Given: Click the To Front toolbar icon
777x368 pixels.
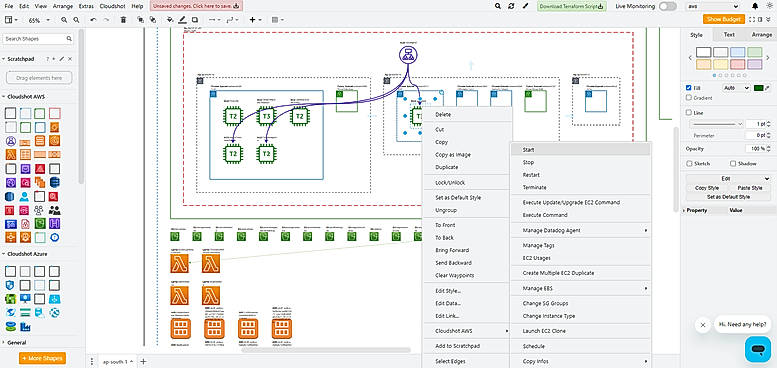Looking at the screenshot, I should pos(141,20).
